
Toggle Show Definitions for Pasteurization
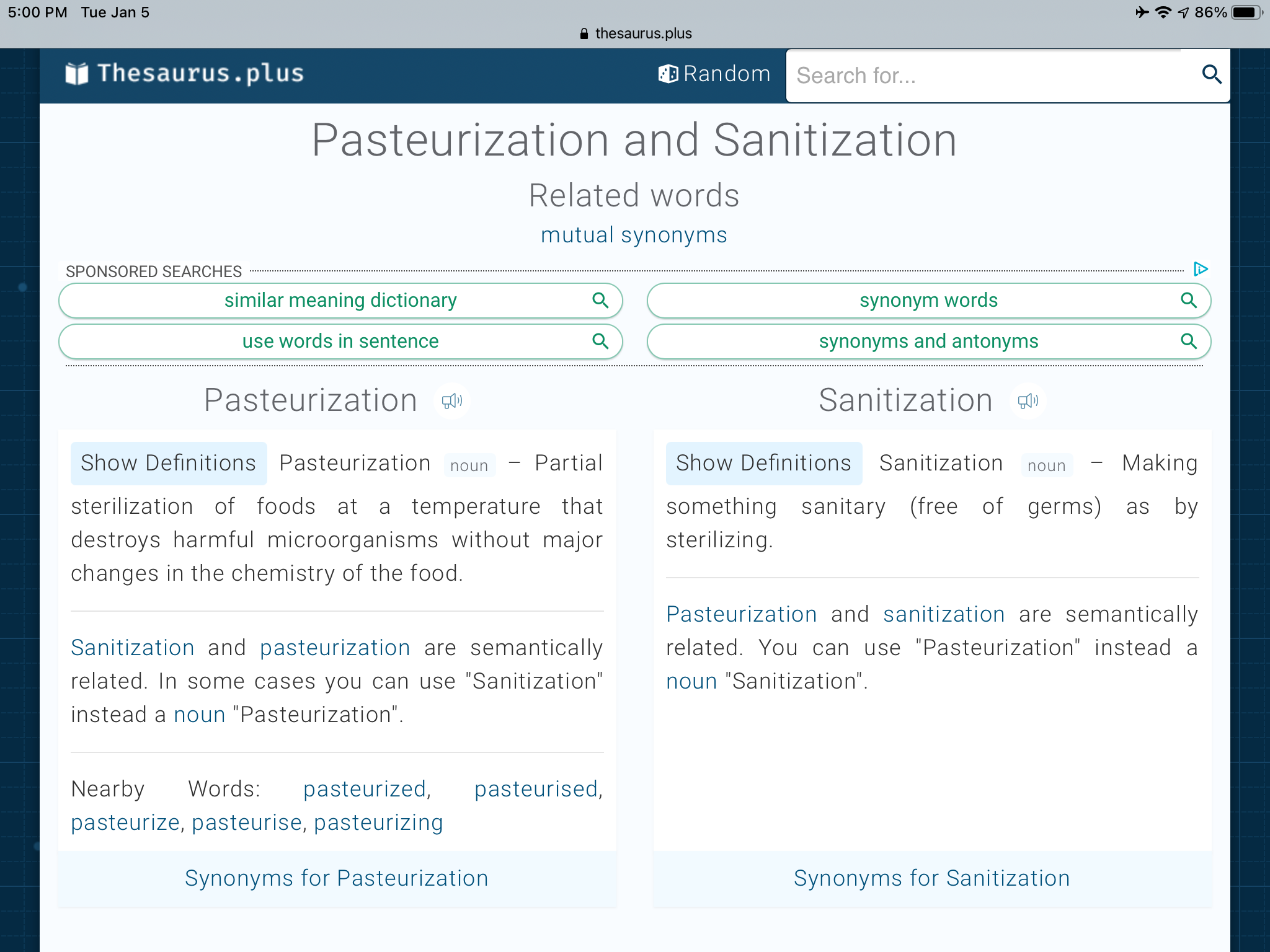[x=169, y=463]
